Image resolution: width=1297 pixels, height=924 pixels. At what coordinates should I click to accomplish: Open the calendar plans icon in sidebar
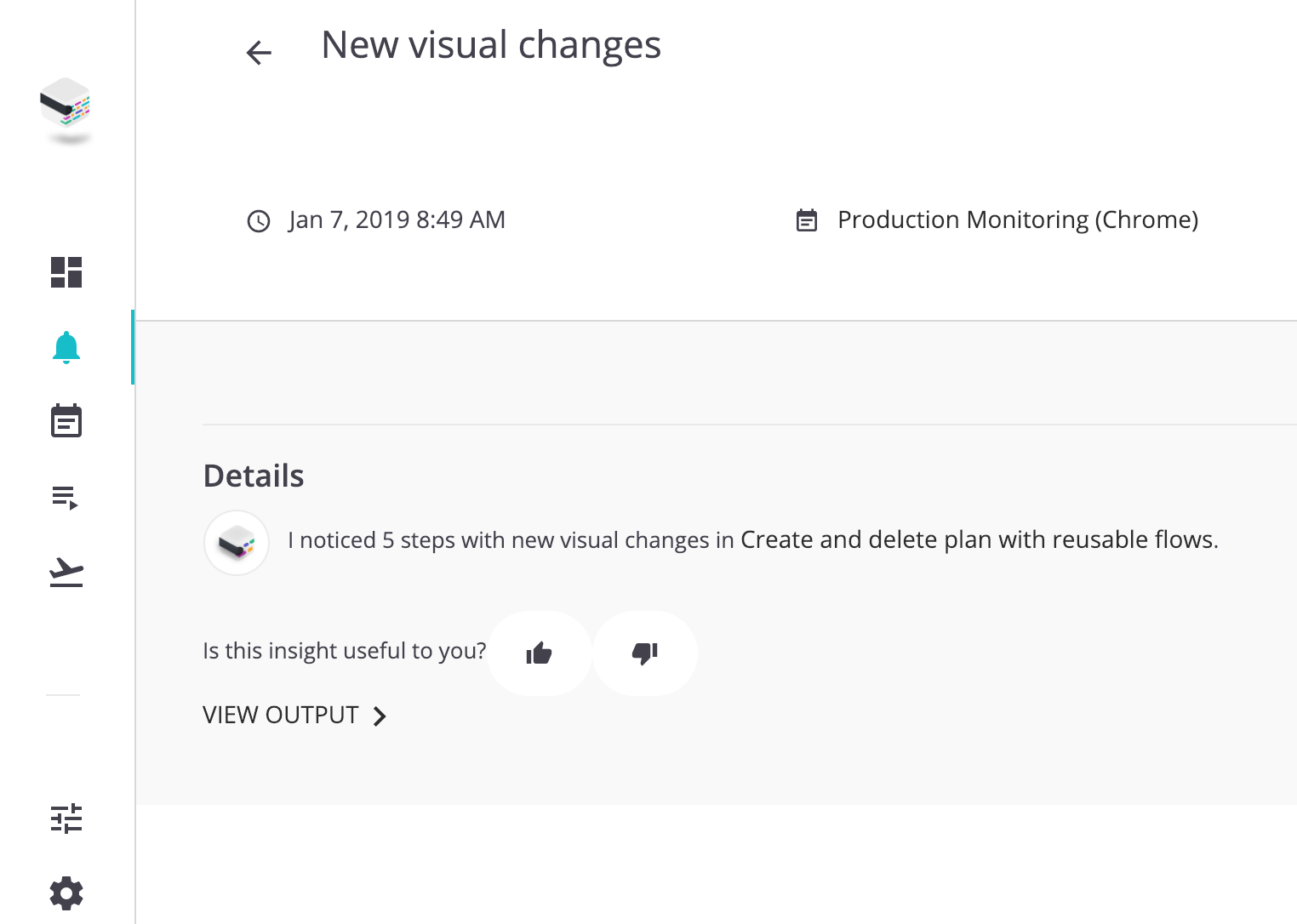(x=66, y=421)
